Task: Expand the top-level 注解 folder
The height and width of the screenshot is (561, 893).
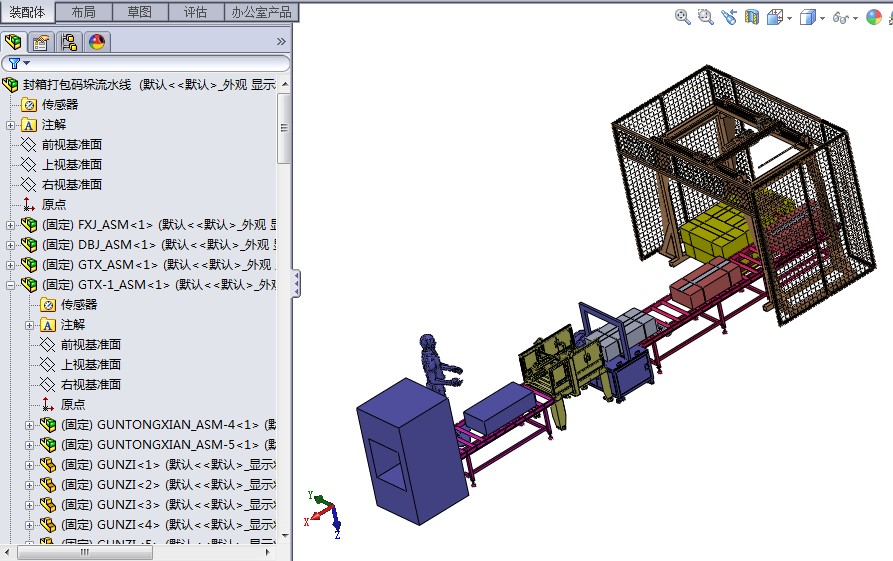Action: [10, 125]
